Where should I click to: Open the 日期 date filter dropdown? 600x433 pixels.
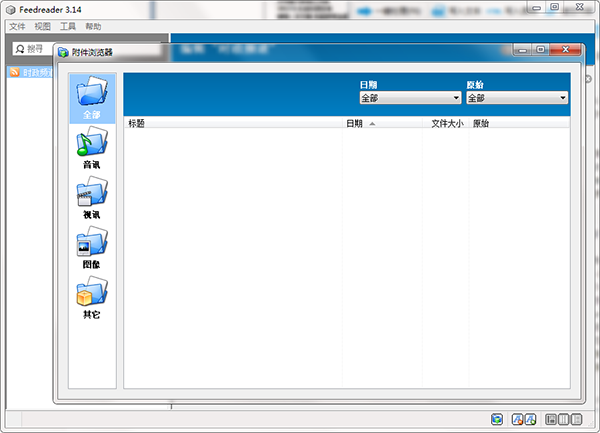pyautogui.click(x=410, y=98)
